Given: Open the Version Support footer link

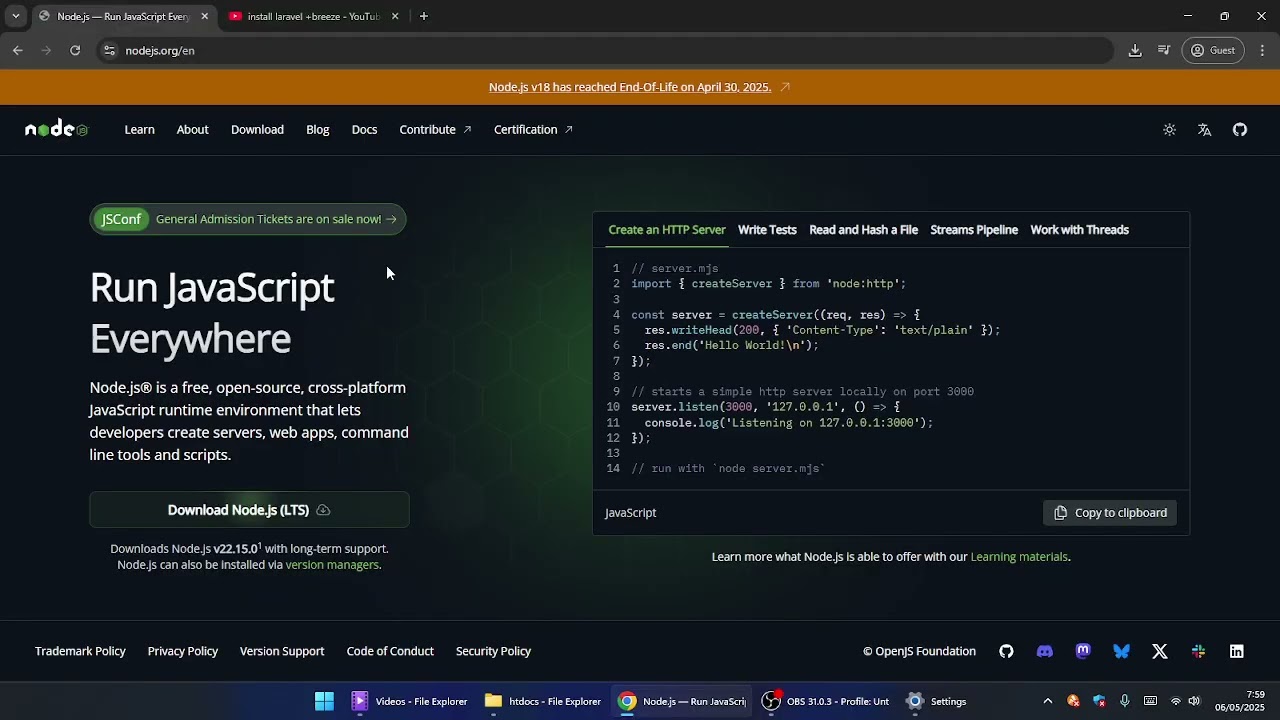Looking at the screenshot, I should pyautogui.click(x=282, y=651).
